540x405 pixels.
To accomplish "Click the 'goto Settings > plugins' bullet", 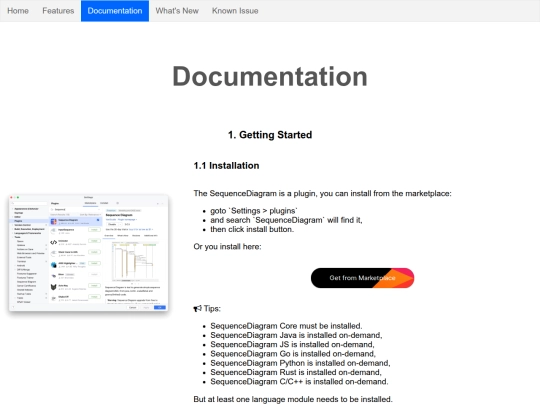I will click(254, 211).
